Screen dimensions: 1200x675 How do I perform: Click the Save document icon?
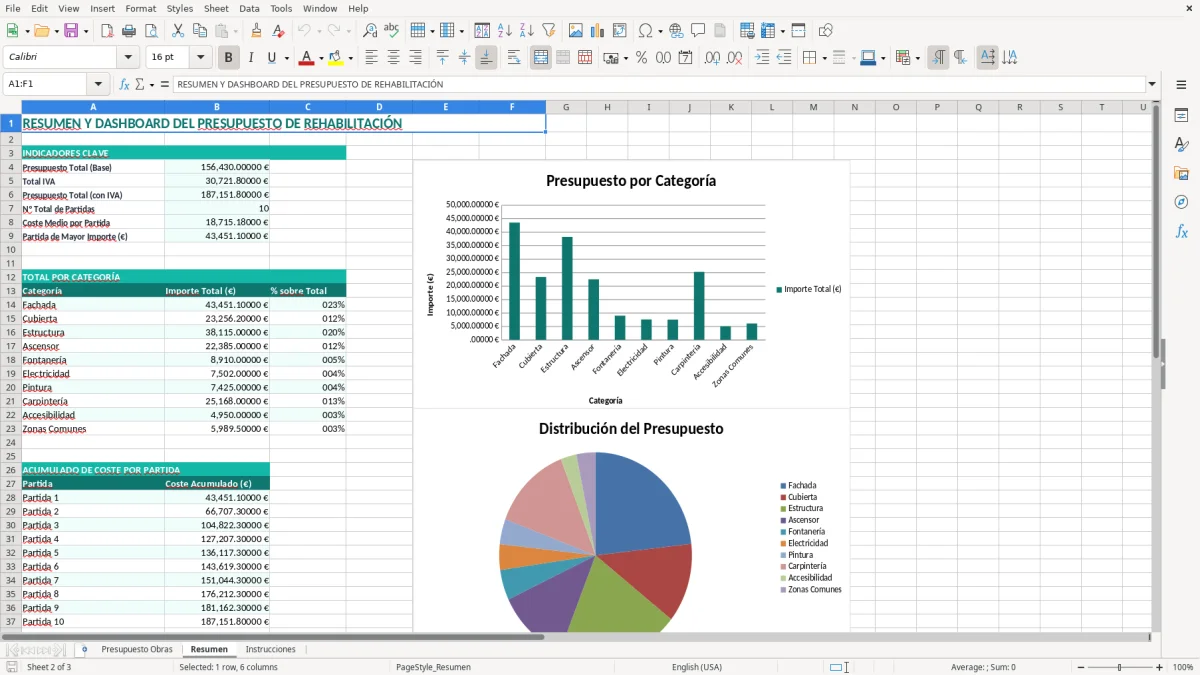tap(71, 31)
